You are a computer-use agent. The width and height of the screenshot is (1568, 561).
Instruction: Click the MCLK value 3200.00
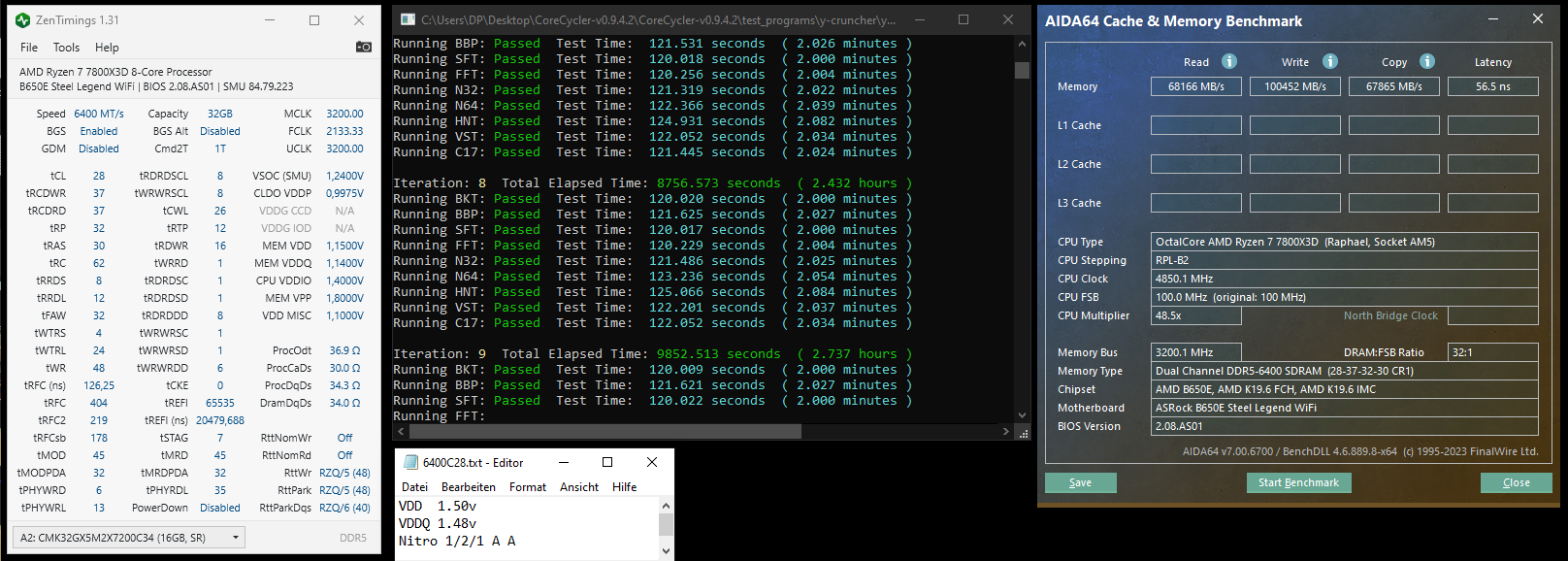pos(344,114)
